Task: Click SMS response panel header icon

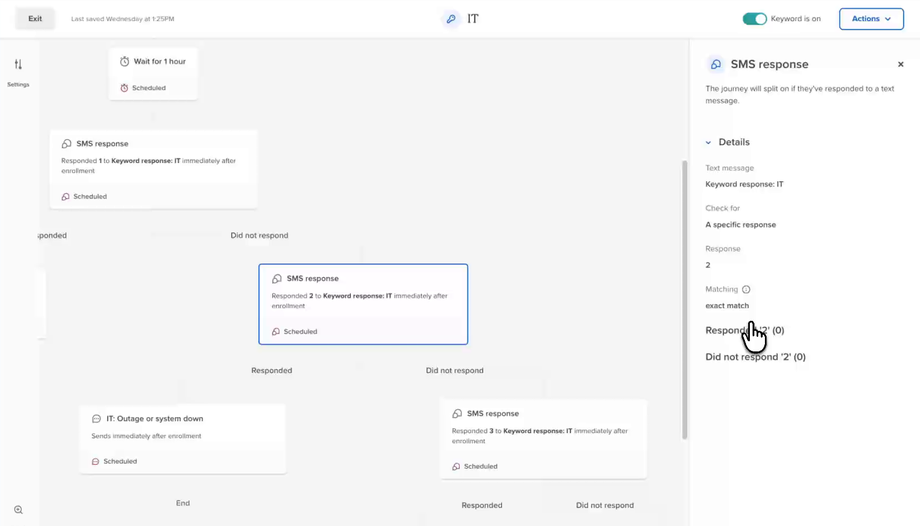Action: pos(716,65)
